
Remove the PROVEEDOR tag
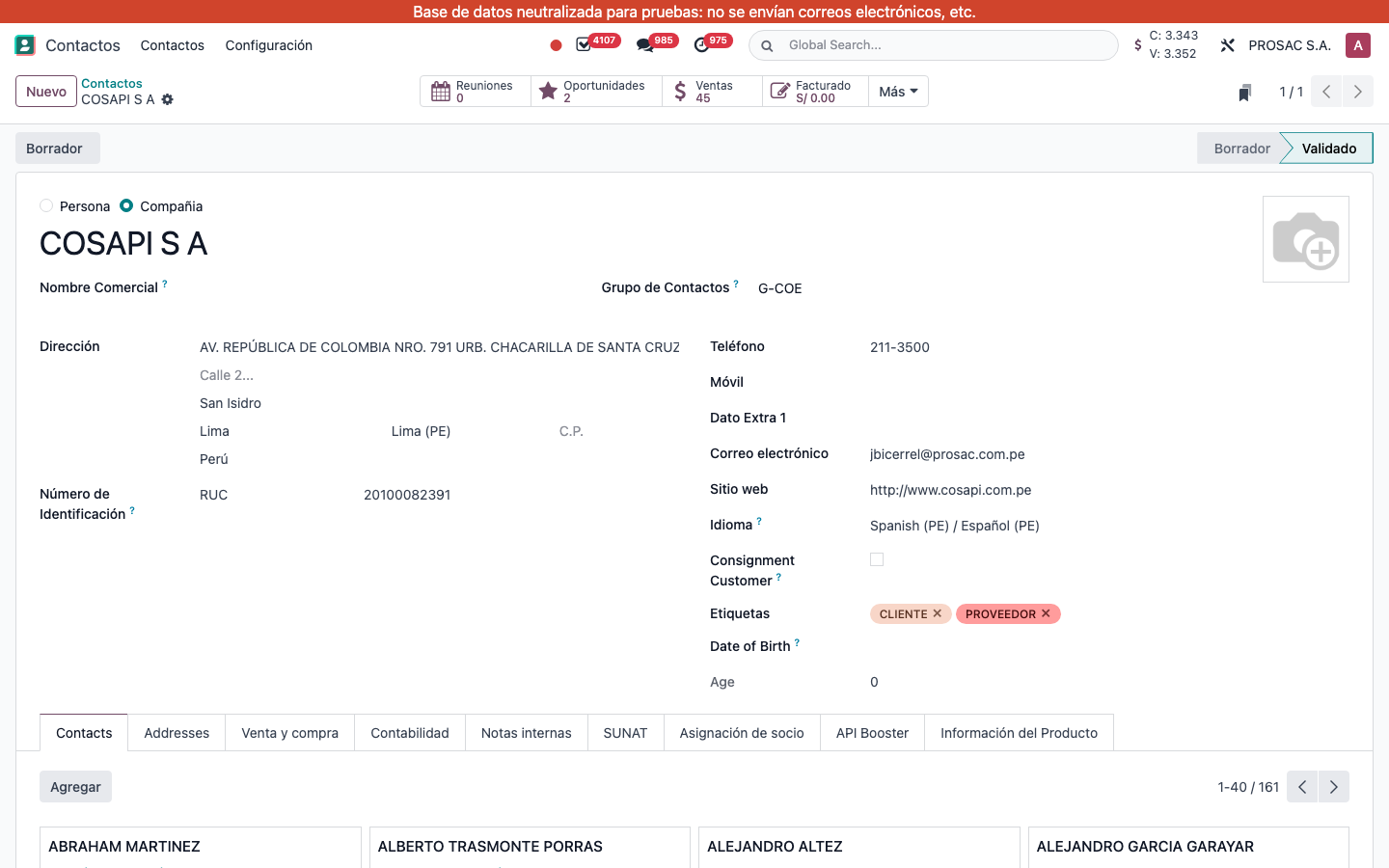pos(1046,613)
